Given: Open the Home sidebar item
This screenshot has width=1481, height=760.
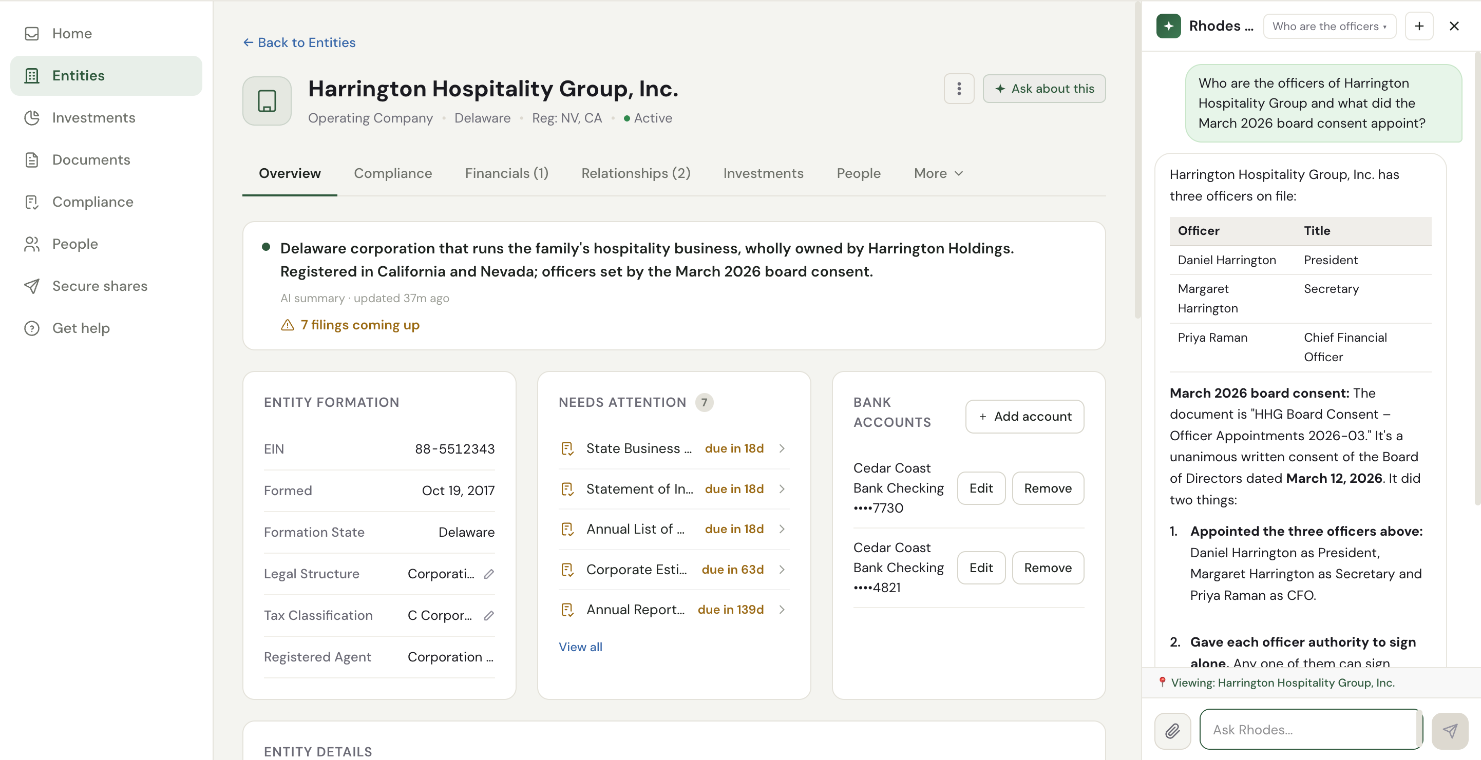Looking at the screenshot, I should click(x=106, y=33).
